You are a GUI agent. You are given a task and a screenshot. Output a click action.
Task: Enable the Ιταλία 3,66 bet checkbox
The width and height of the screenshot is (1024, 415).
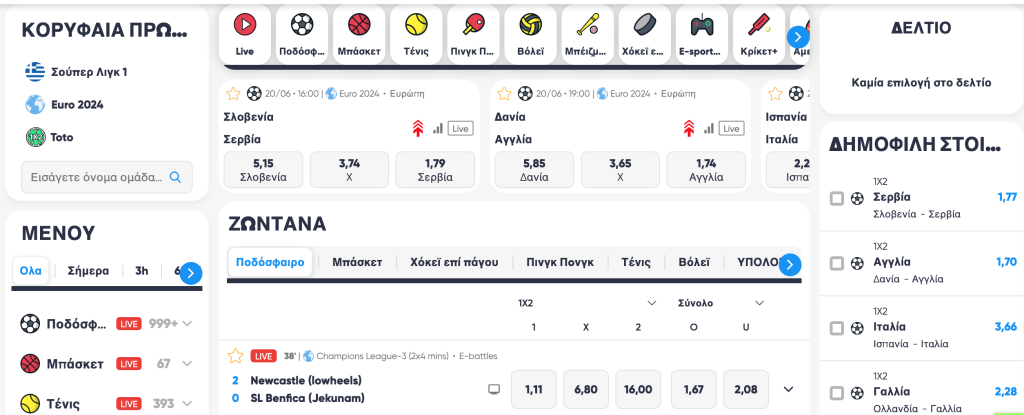tap(837, 328)
